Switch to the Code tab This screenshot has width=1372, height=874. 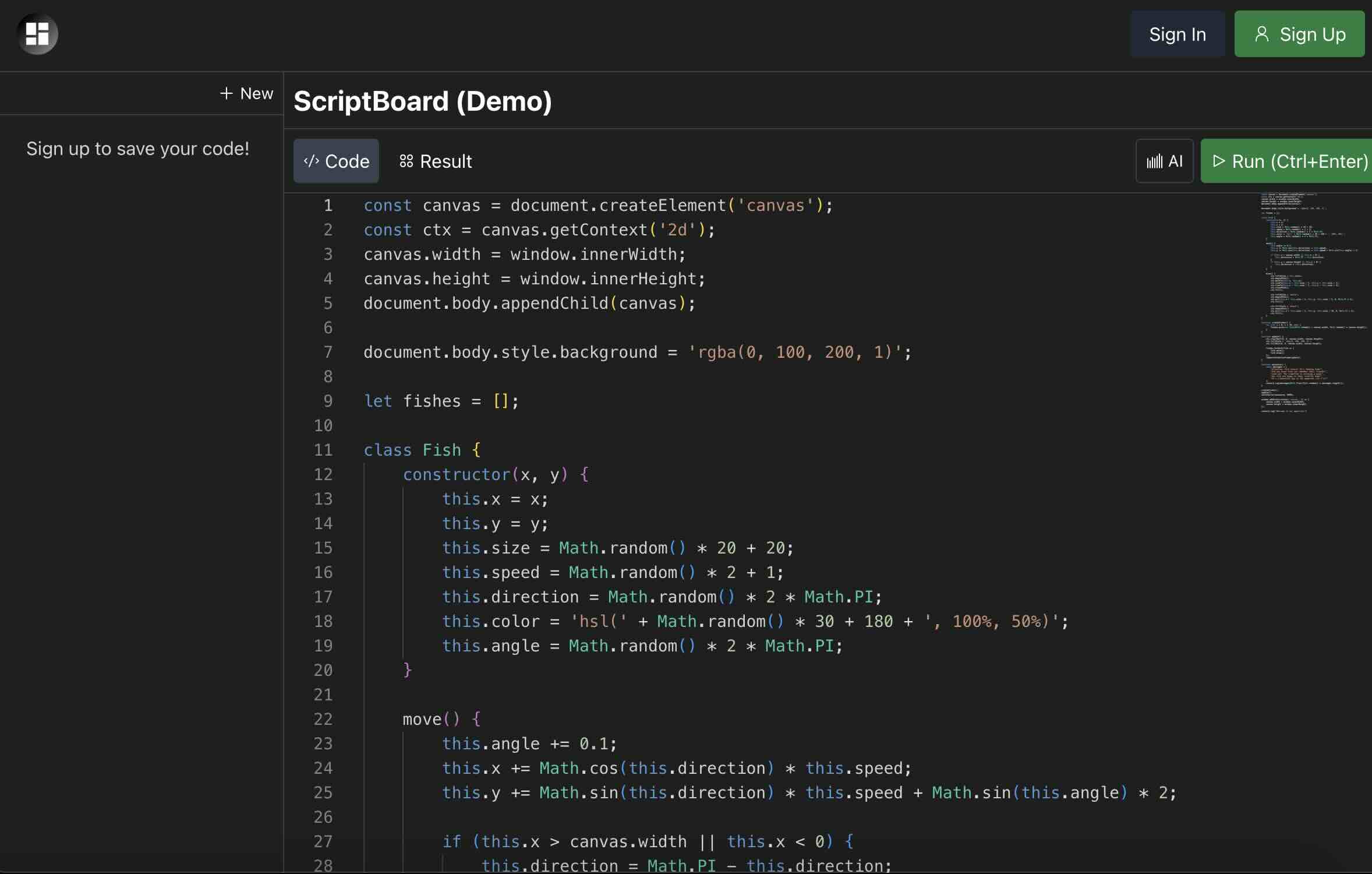tap(336, 161)
